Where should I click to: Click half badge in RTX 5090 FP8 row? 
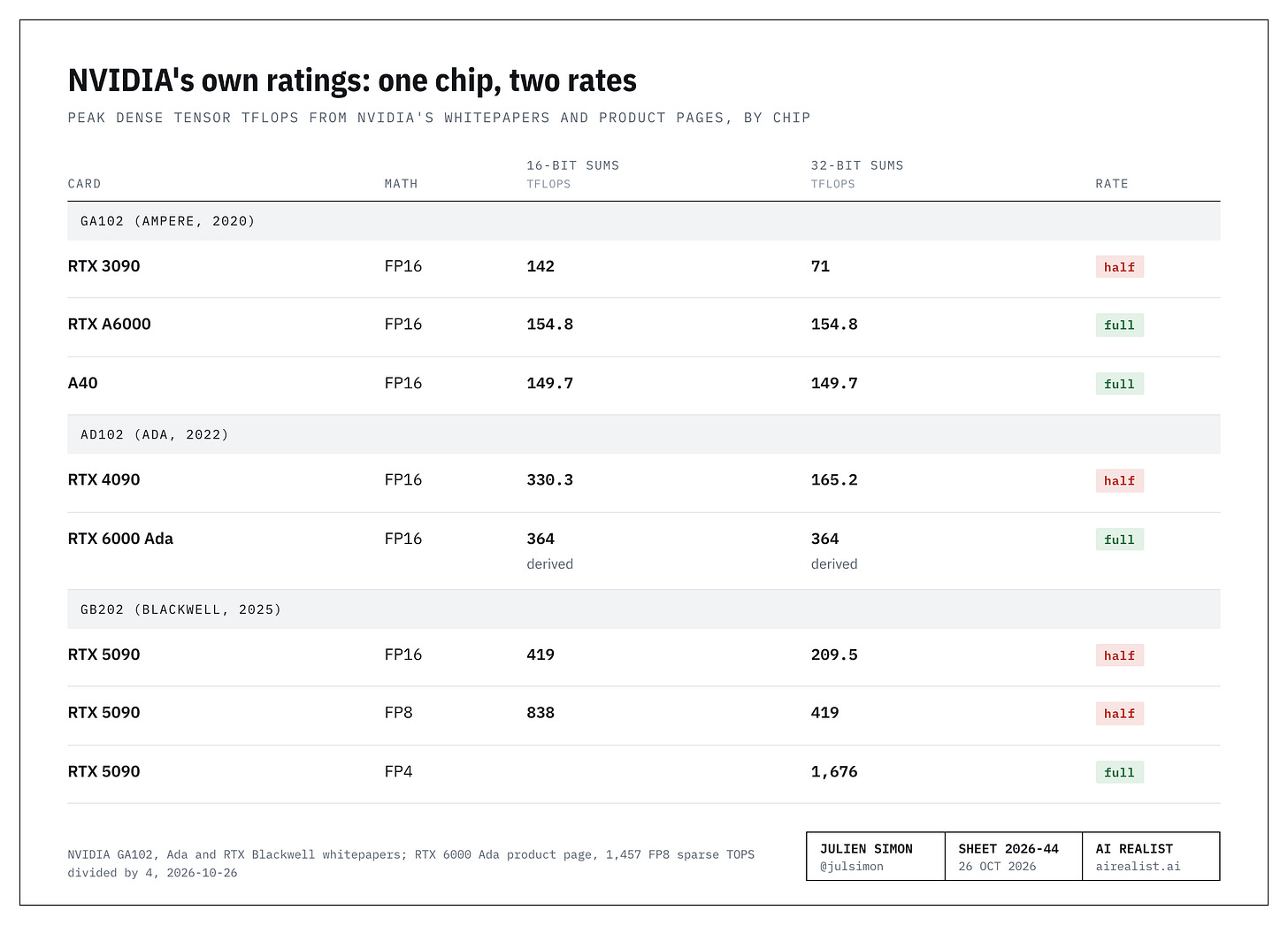coord(1119,714)
